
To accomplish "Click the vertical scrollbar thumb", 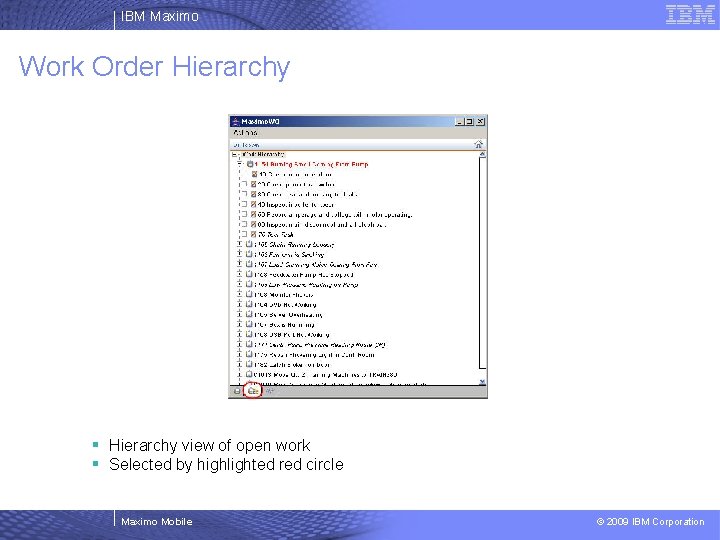I will pyautogui.click(x=482, y=264).
